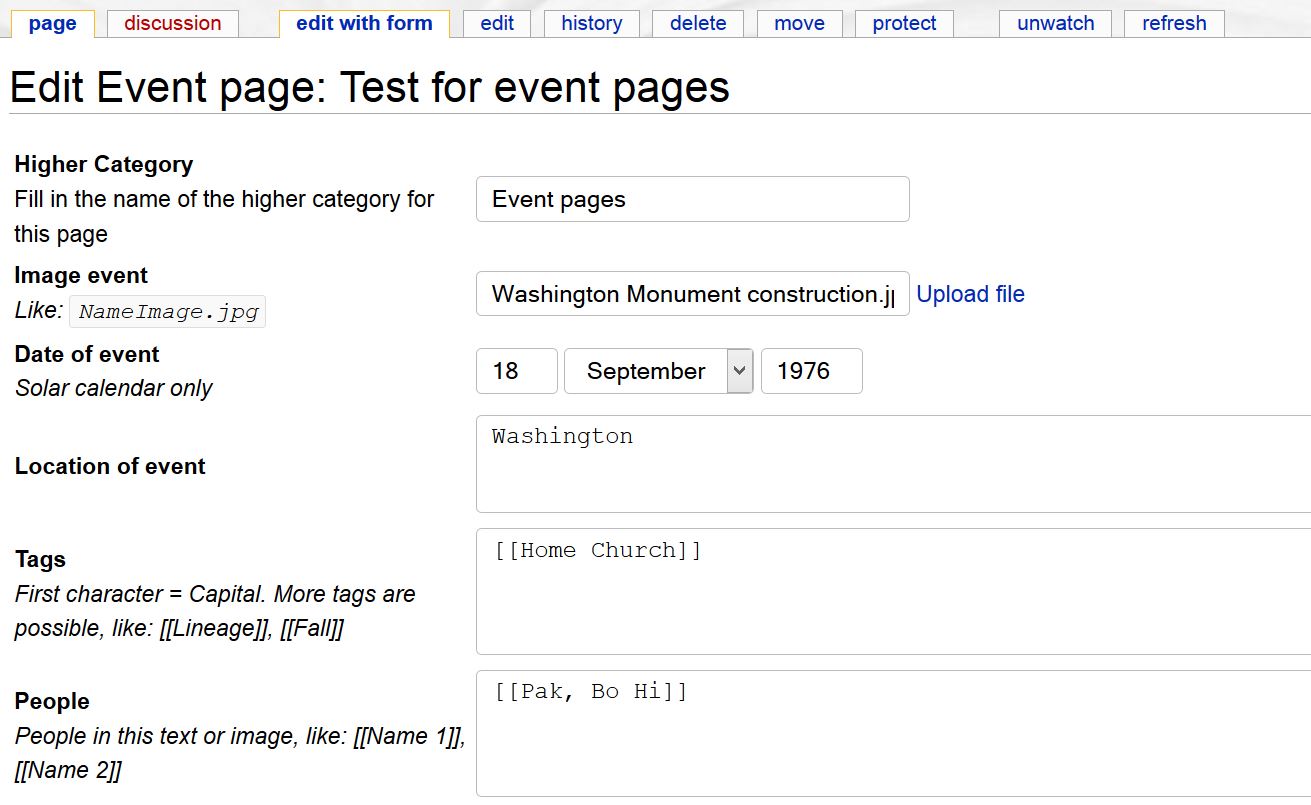Open the delete tab
Screen dimensions: 1311x805
[x=697, y=23]
